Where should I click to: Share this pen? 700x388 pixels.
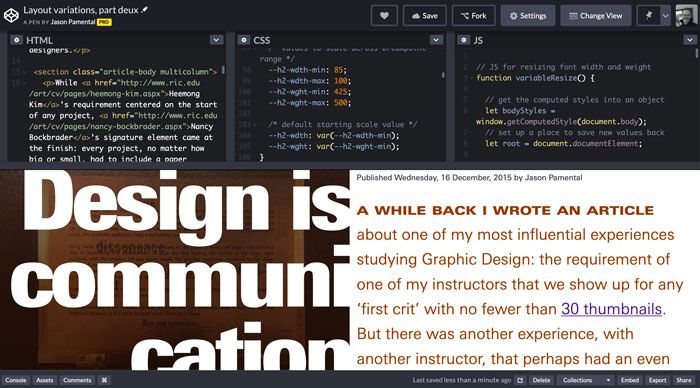(683, 380)
